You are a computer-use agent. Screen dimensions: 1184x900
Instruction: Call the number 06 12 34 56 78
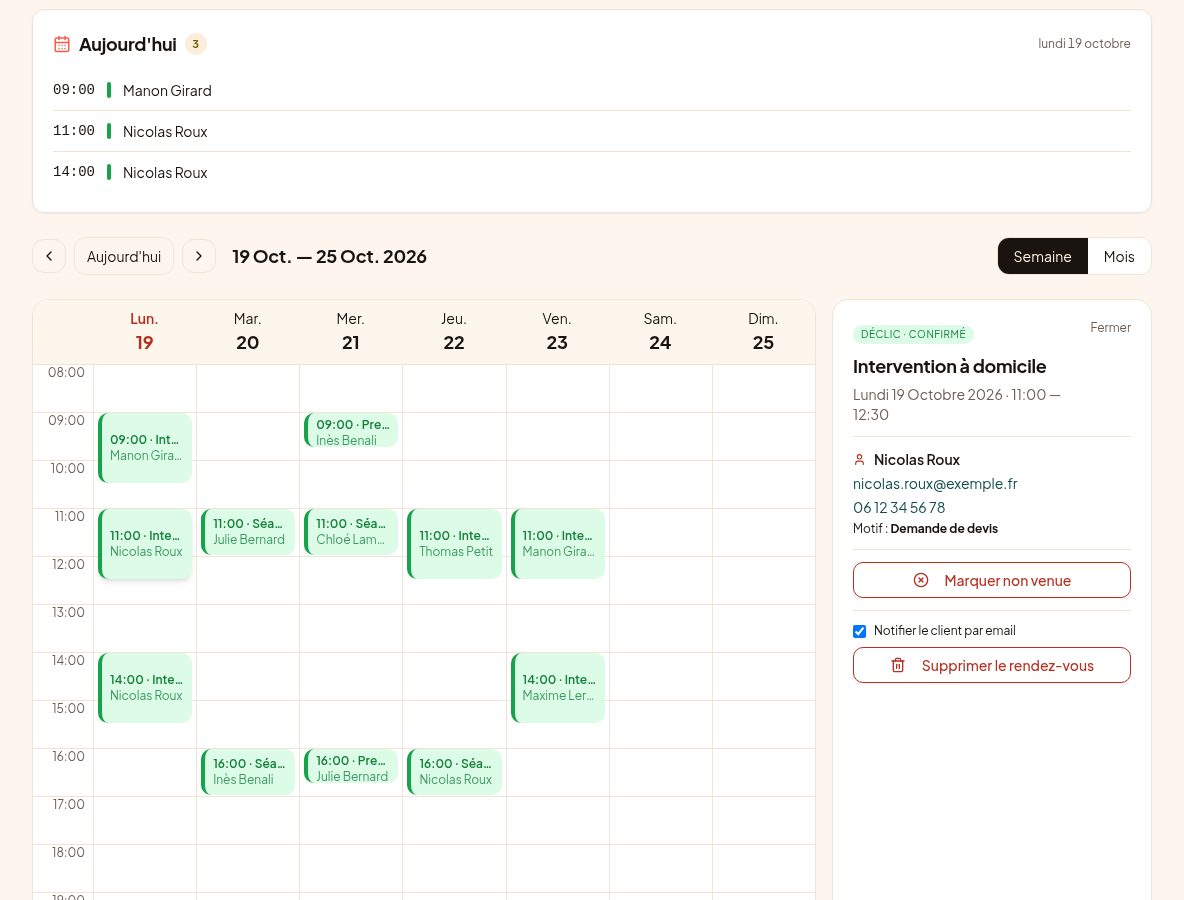[x=899, y=507]
